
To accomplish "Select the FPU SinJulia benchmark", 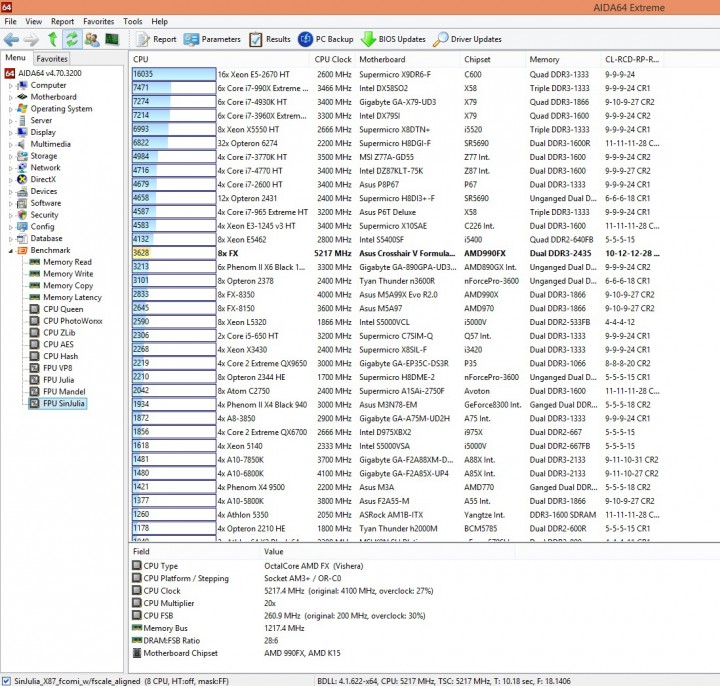I will click(x=57, y=404).
